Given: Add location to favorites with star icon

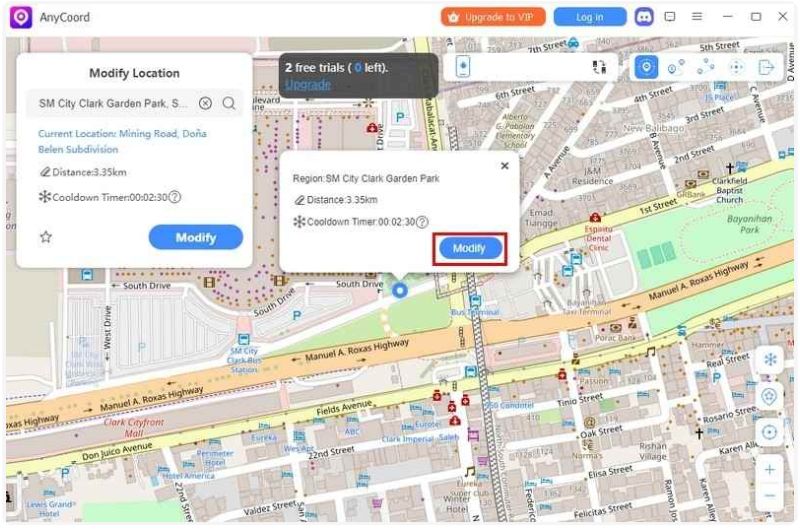Looking at the screenshot, I should coord(45,237).
